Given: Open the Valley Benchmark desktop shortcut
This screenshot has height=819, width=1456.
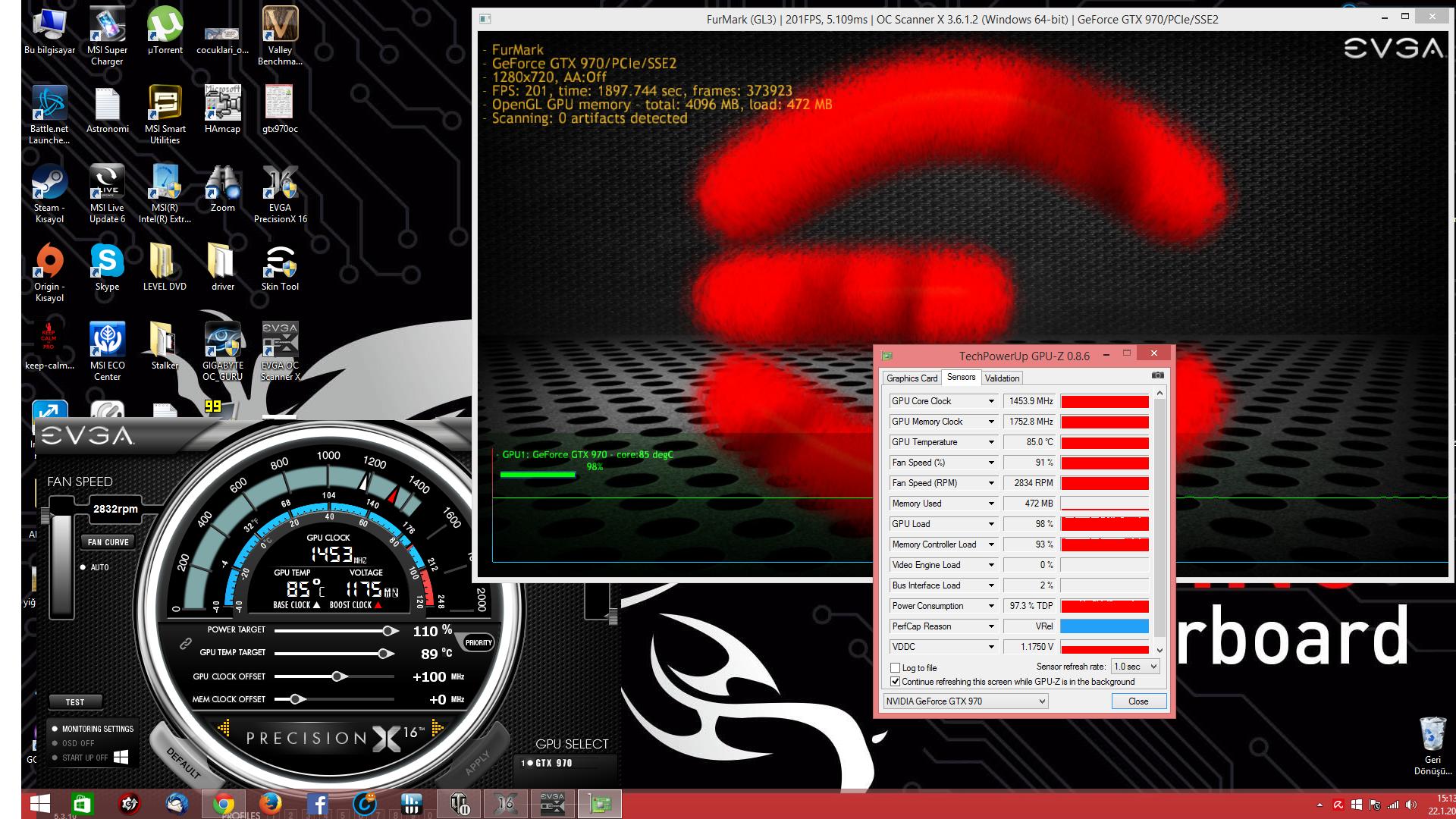Looking at the screenshot, I should pyautogui.click(x=280, y=36).
